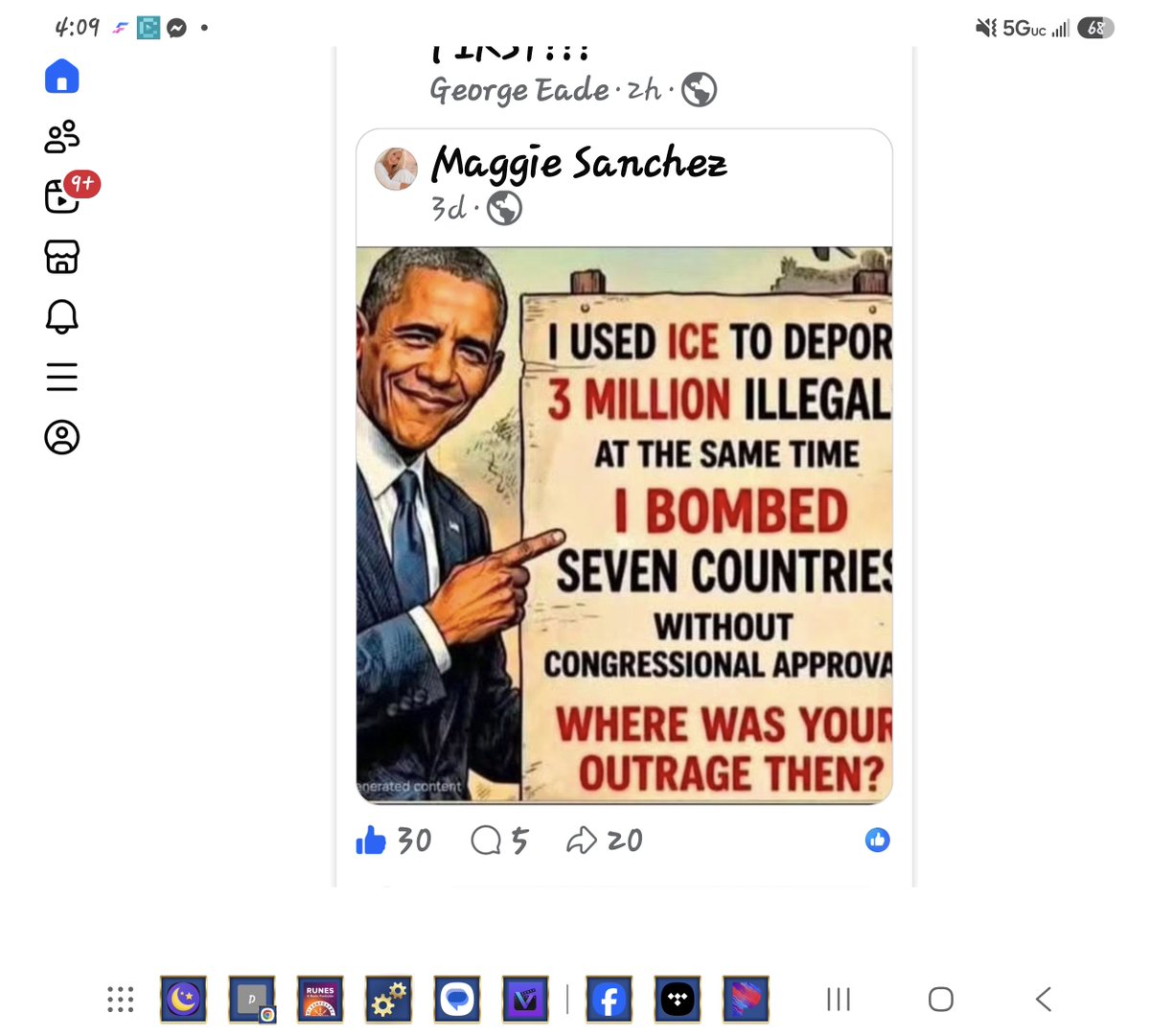Open the V video editor app in taskbar
Viewport: 1150px width, 1036px height.
coord(526,1000)
